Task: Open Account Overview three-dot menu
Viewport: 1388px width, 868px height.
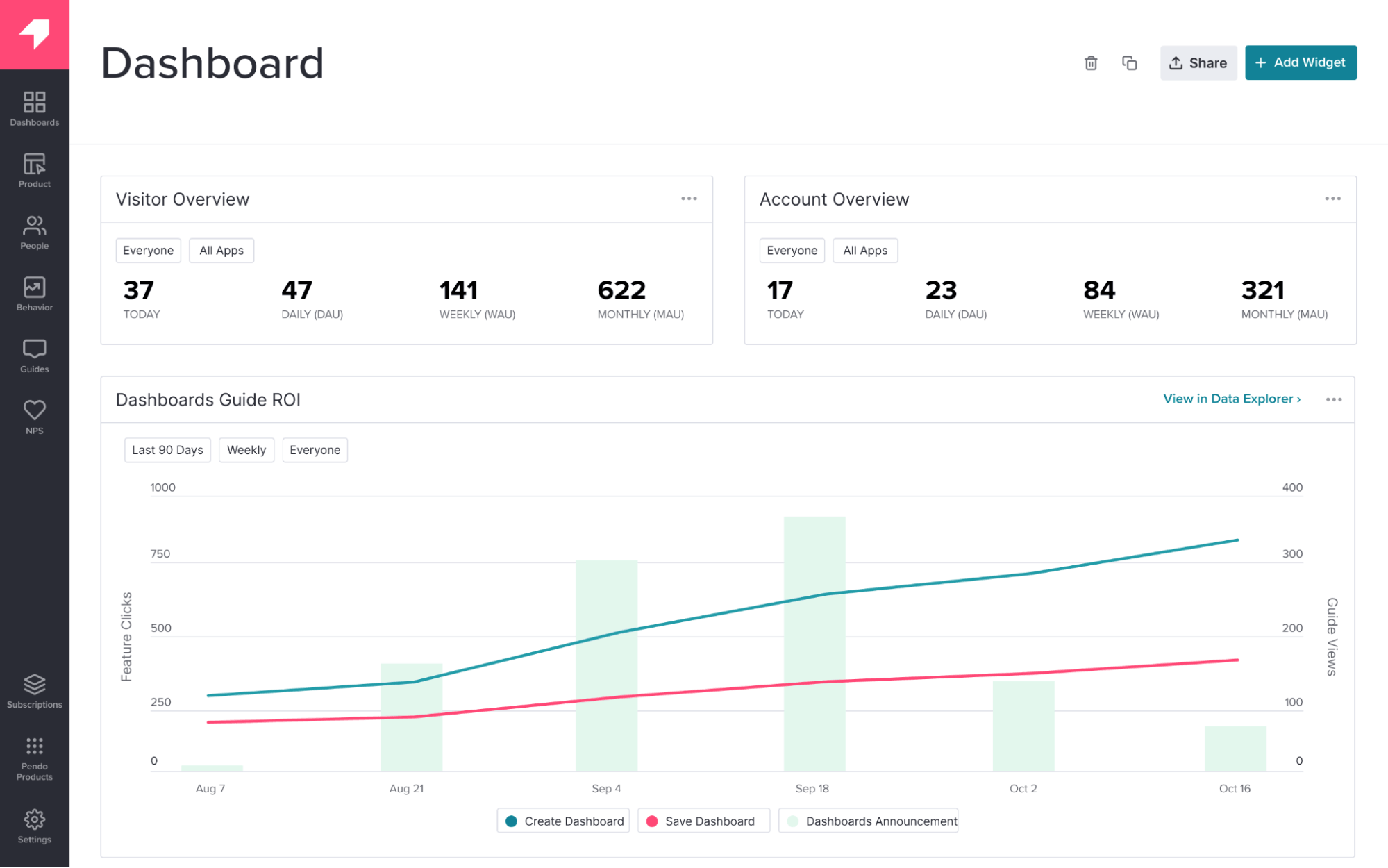Action: coord(1332,199)
